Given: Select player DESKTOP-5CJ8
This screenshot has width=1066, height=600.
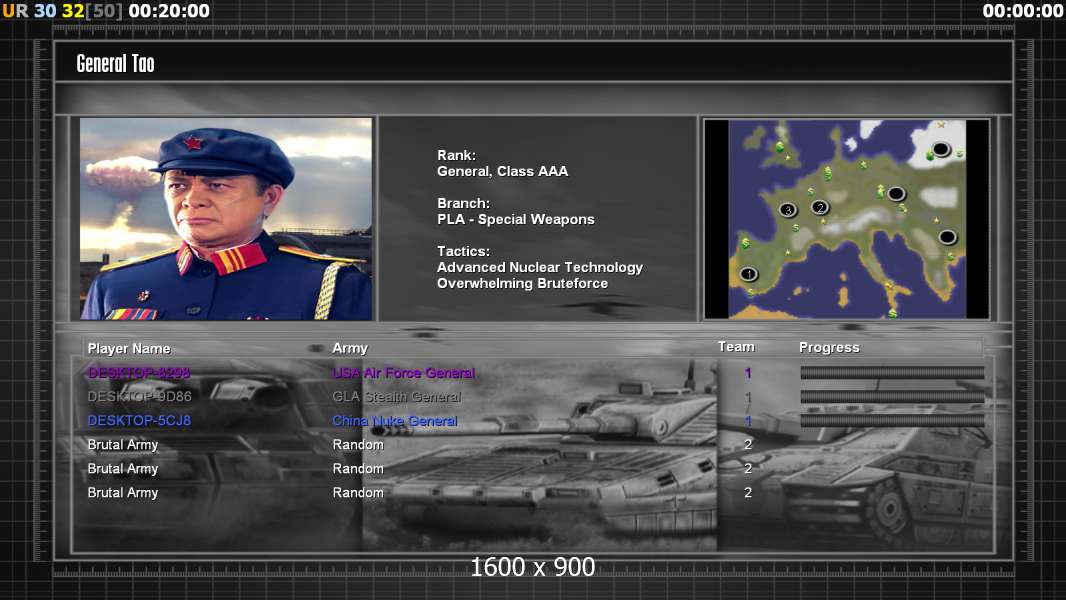Looking at the screenshot, I should click(139, 421).
